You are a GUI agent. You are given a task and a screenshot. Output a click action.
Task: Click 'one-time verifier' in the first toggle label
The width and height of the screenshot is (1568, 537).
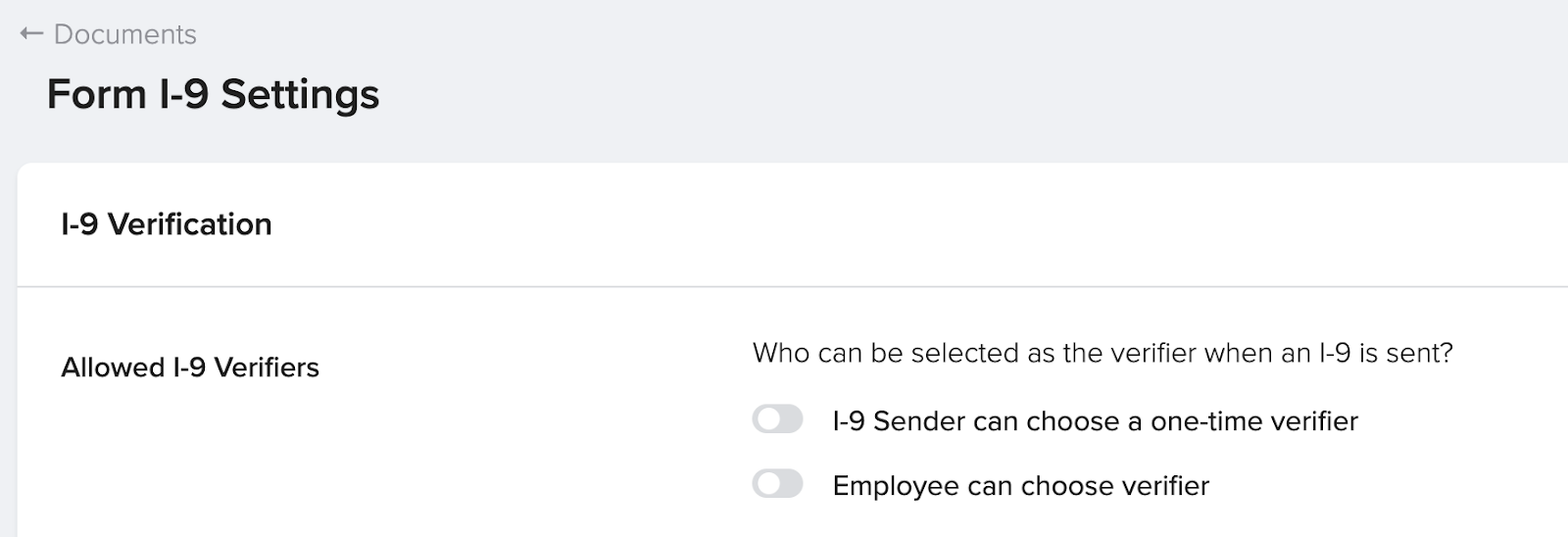click(x=1254, y=421)
